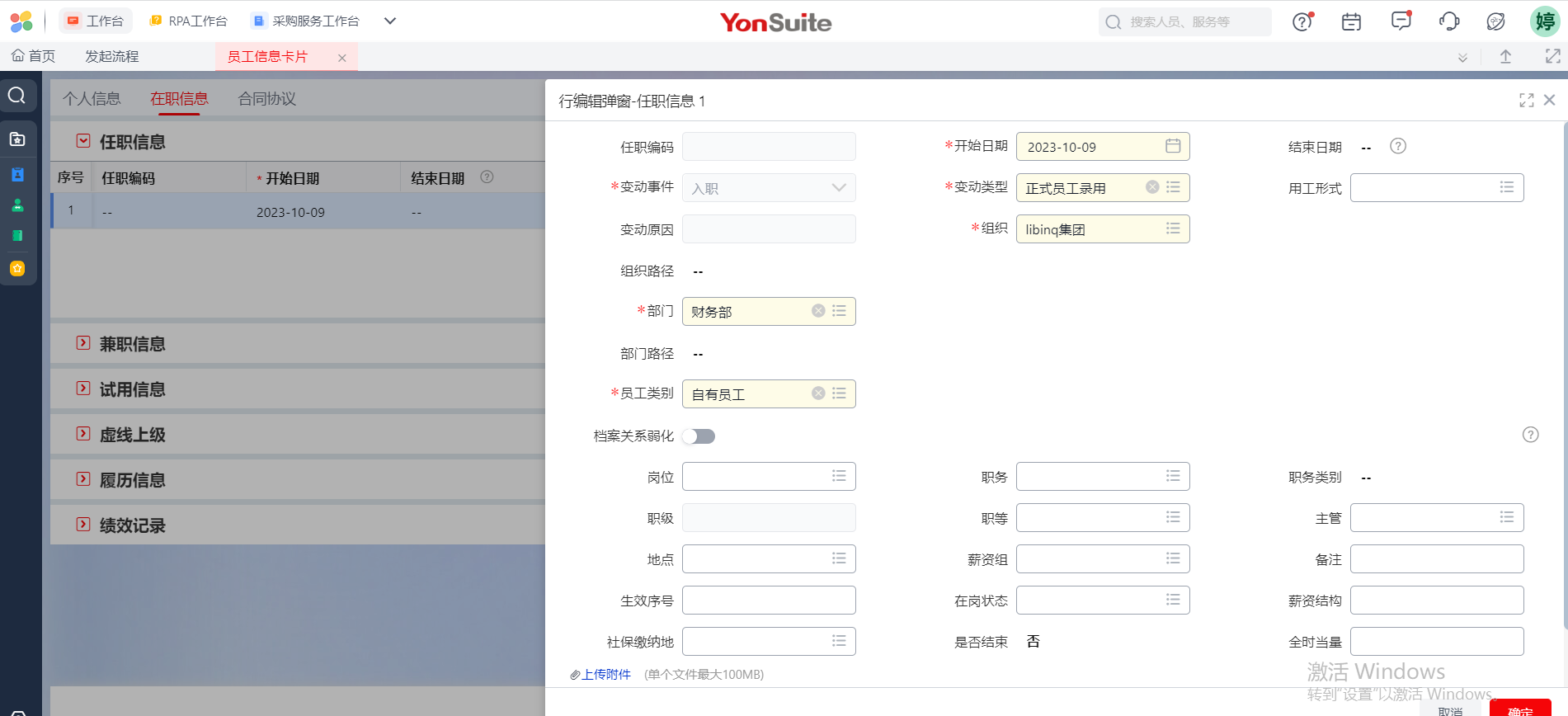Open the blue badge sidebar icon
This screenshot has height=716, width=1568.
click(x=17, y=174)
